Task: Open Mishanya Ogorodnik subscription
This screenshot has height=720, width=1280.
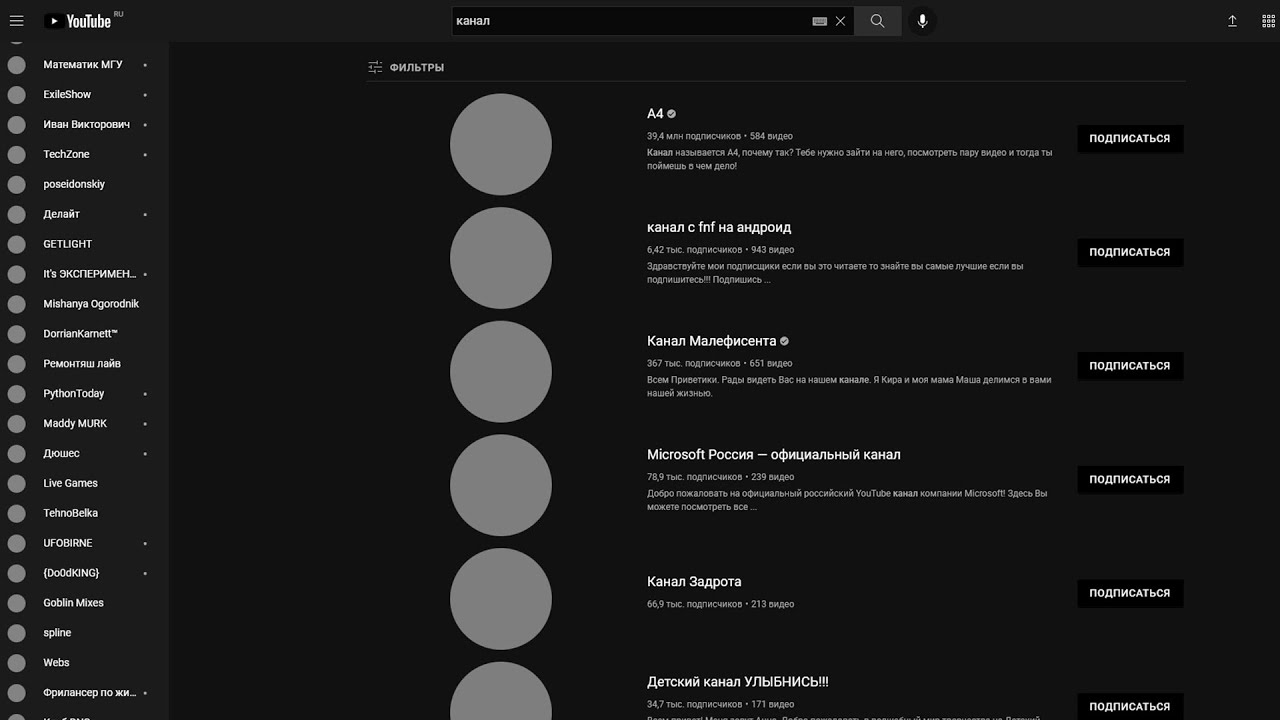Action: coord(84,304)
